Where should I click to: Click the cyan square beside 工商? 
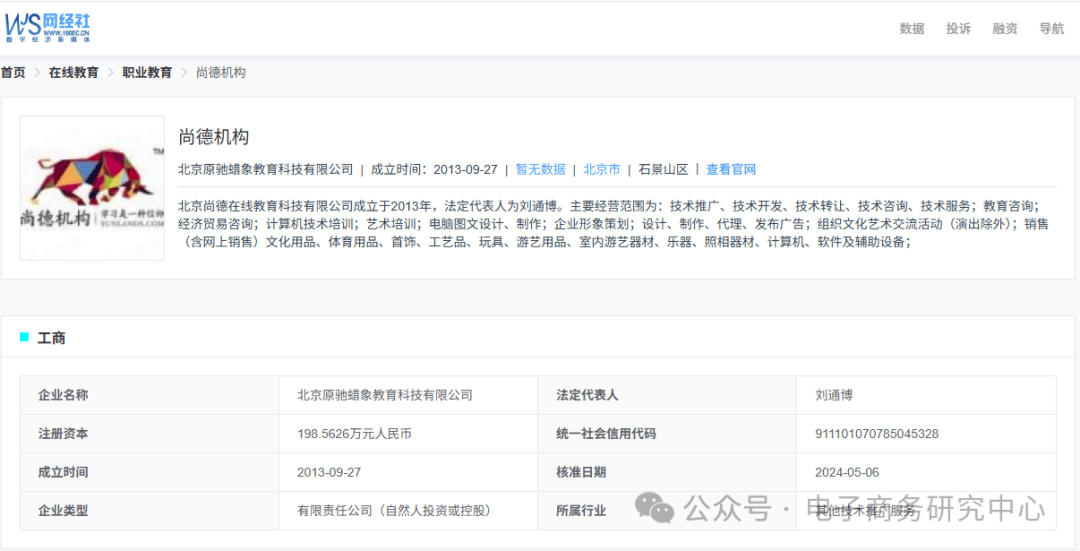coord(25,337)
